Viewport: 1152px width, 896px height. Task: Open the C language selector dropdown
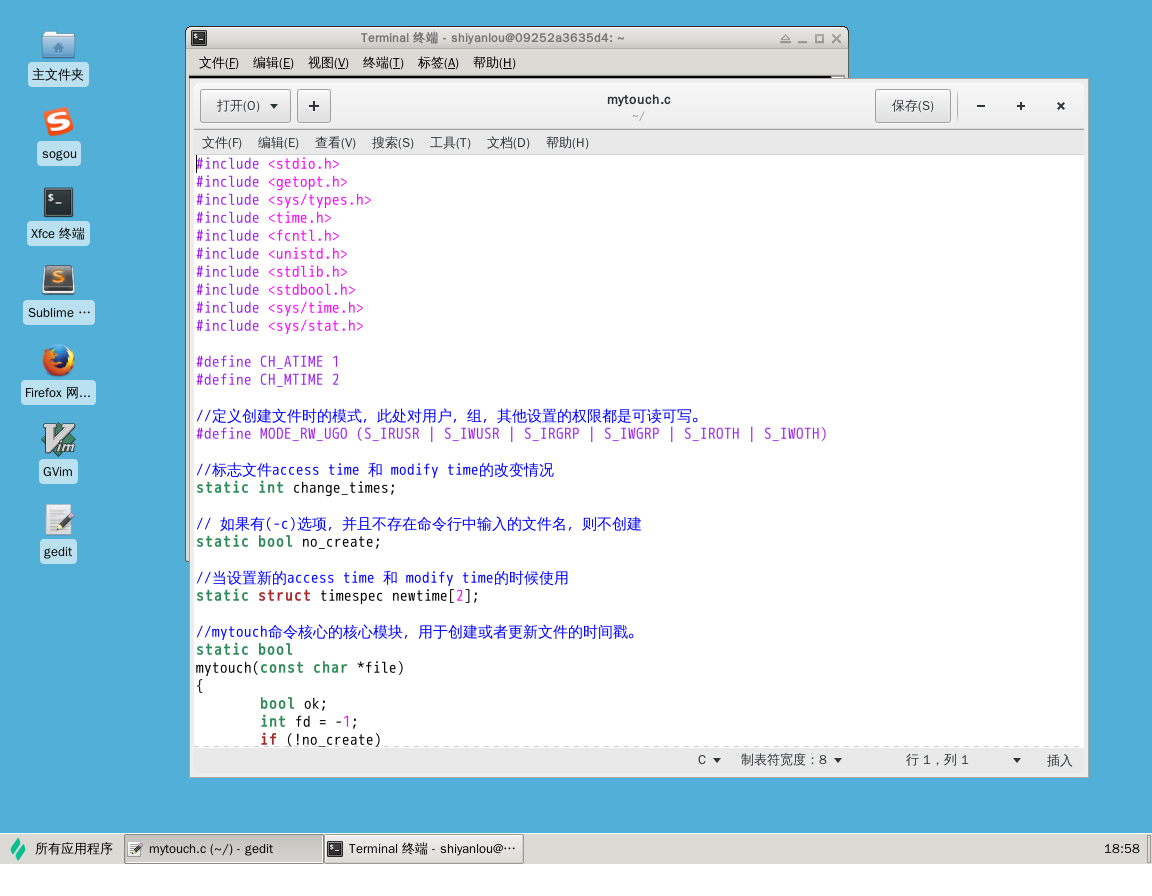[x=709, y=760]
